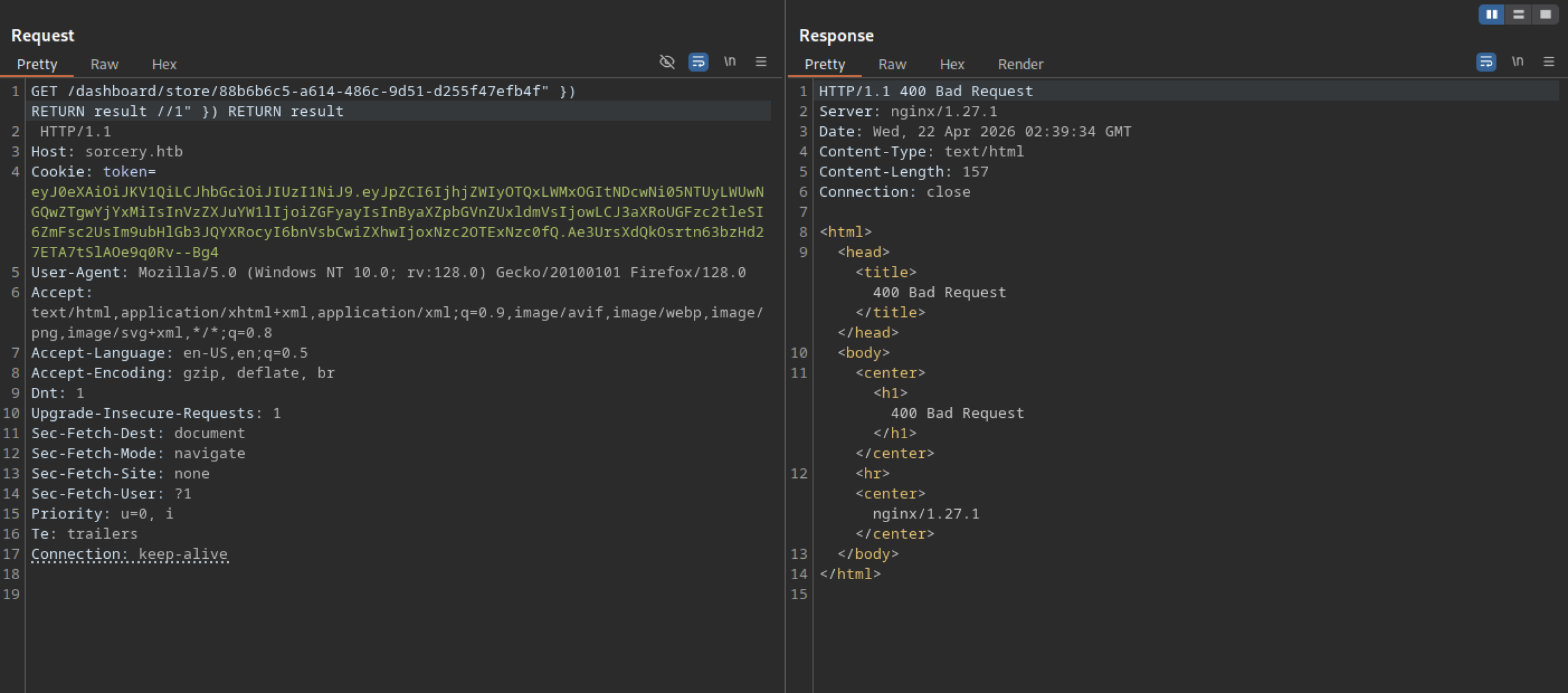The height and width of the screenshot is (693, 1568).
Task: Select combined tabbed view layout icon
Action: click(x=1545, y=14)
